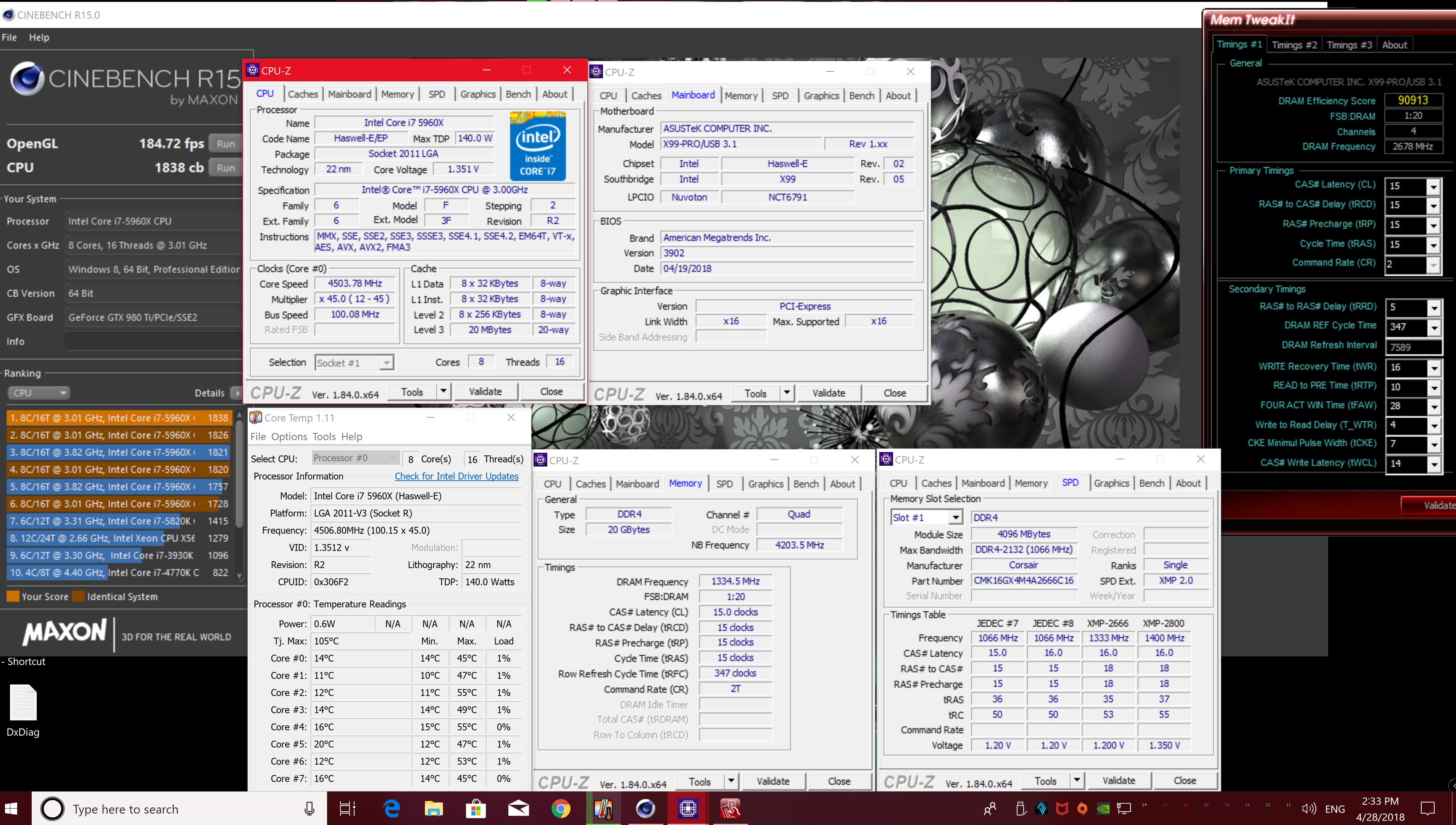Open Cinebench Help menu
The image size is (1456, 825).
point(39,37)
